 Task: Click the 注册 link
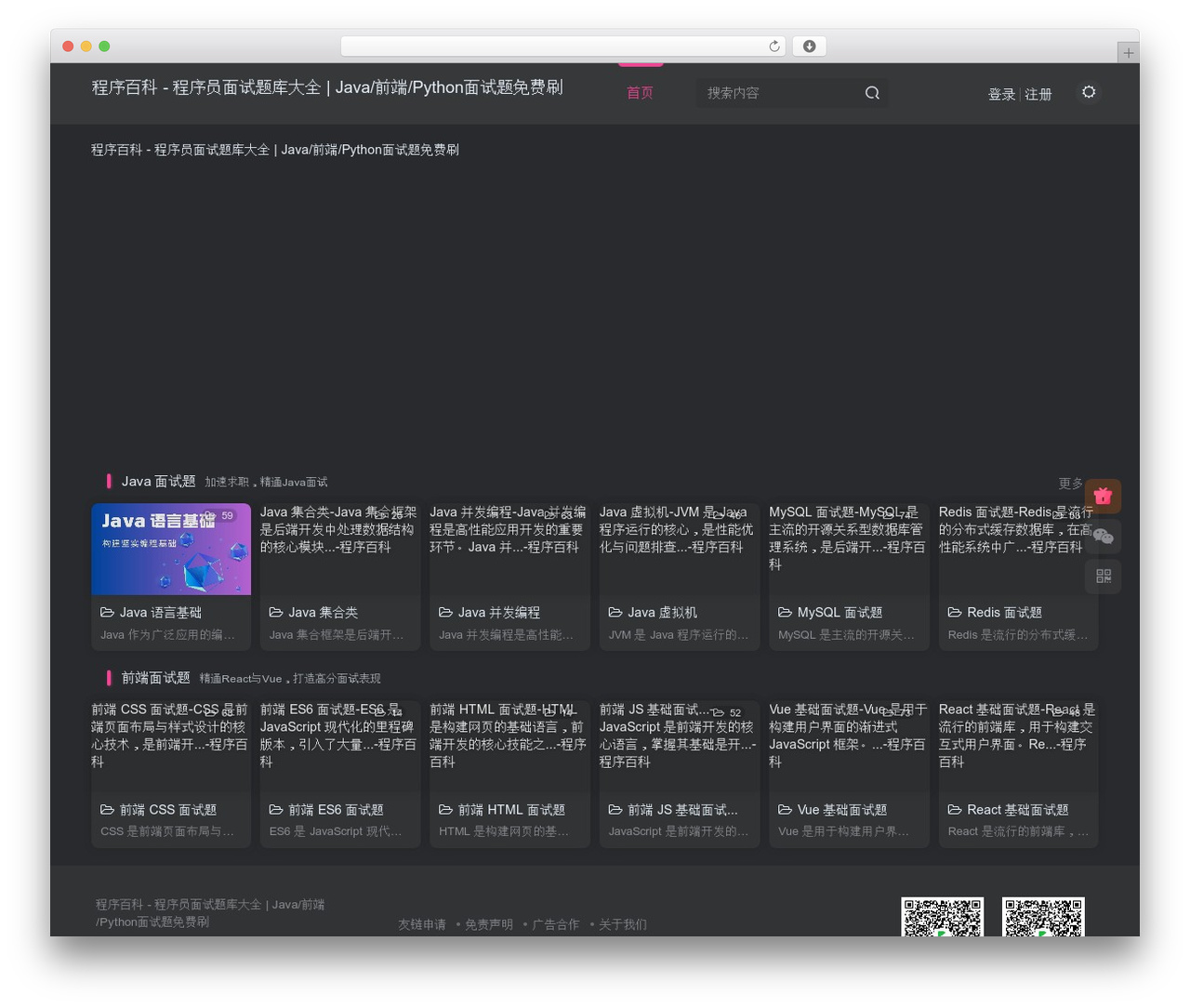pos(1038,94)
